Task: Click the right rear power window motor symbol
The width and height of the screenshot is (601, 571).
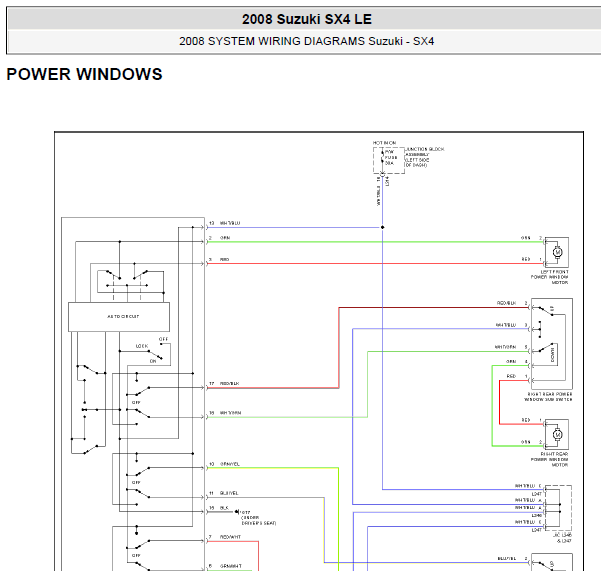Action: click(557, 435)
